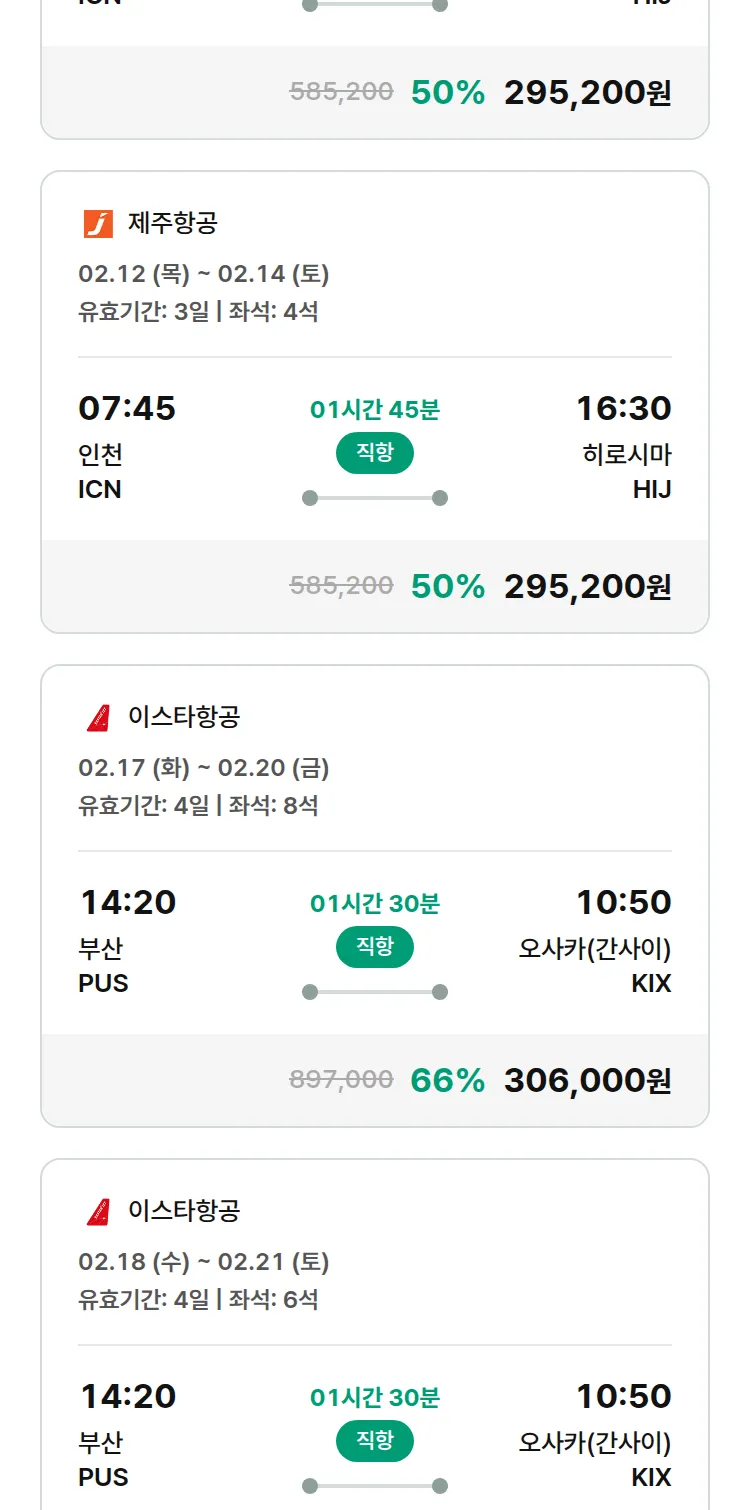
Task: Tap the 66% discount label
Action: [x=447, y=1081]
